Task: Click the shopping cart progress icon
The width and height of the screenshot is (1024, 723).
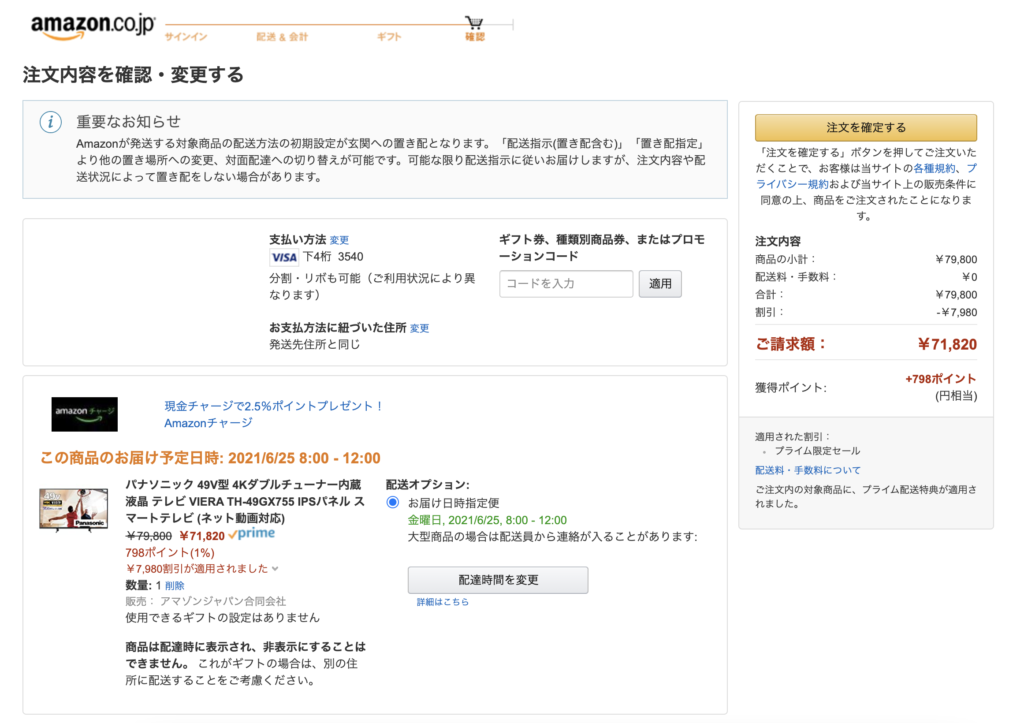Action: coord(474,22)
